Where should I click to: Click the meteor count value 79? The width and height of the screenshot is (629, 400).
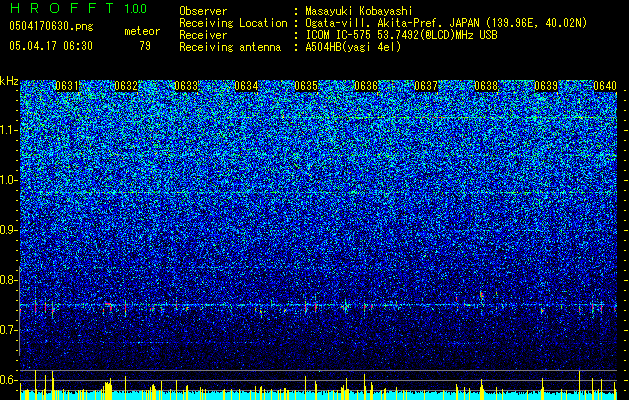click(x=145, y=46)
